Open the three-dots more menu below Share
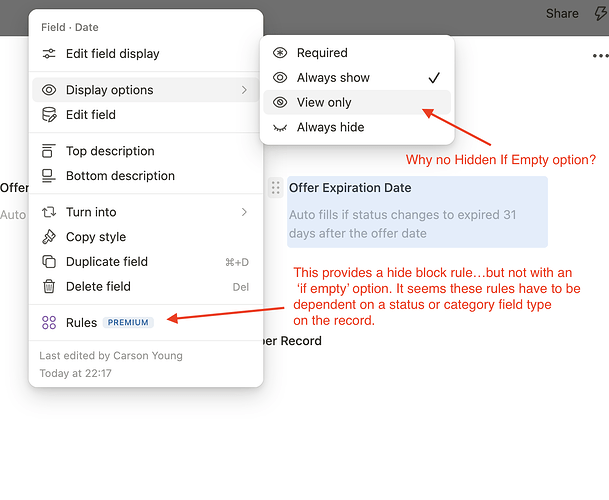 pyautogui.click(x=599, y=56)
